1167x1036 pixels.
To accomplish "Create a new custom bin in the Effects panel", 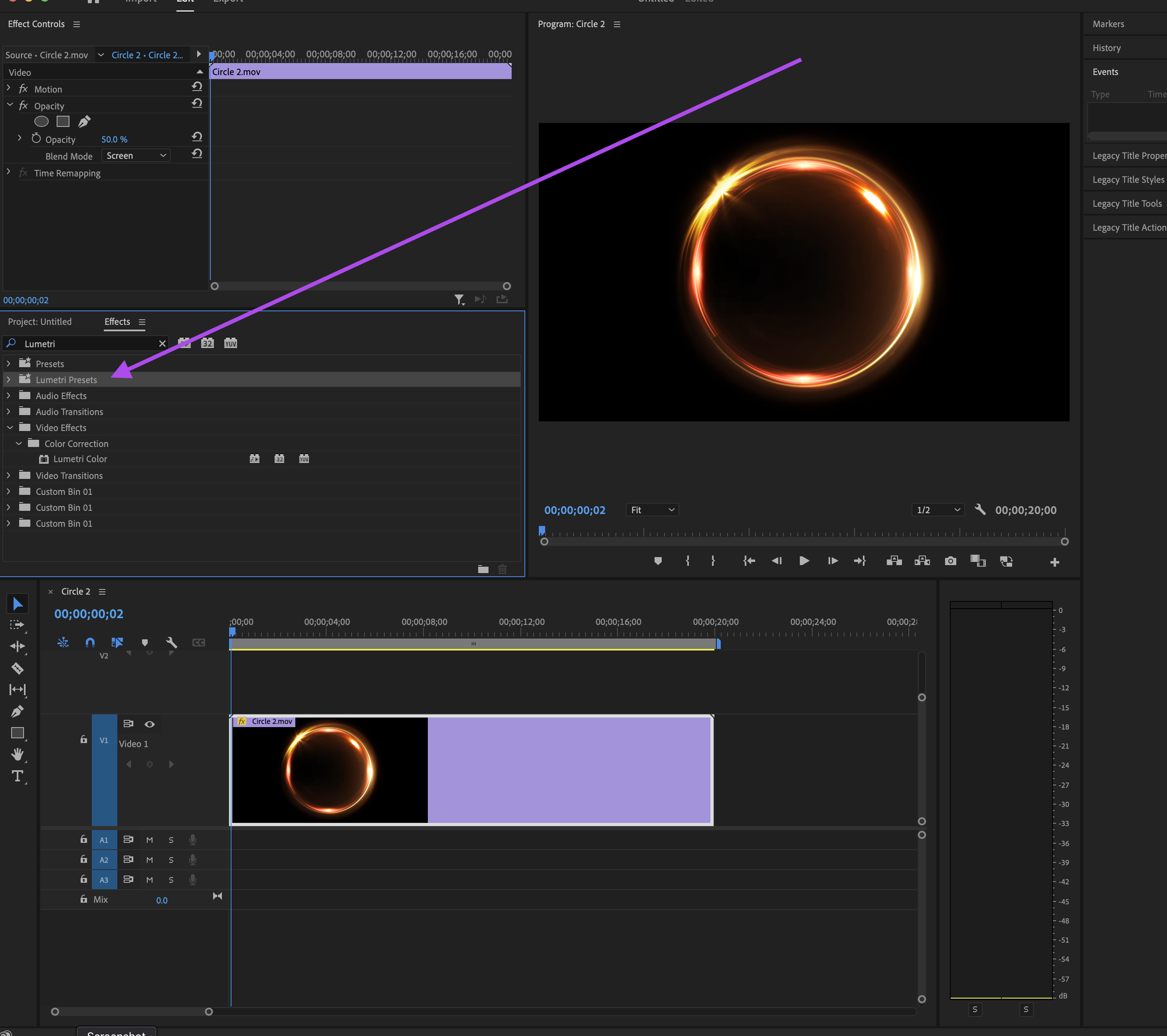I will pos(483,569).
